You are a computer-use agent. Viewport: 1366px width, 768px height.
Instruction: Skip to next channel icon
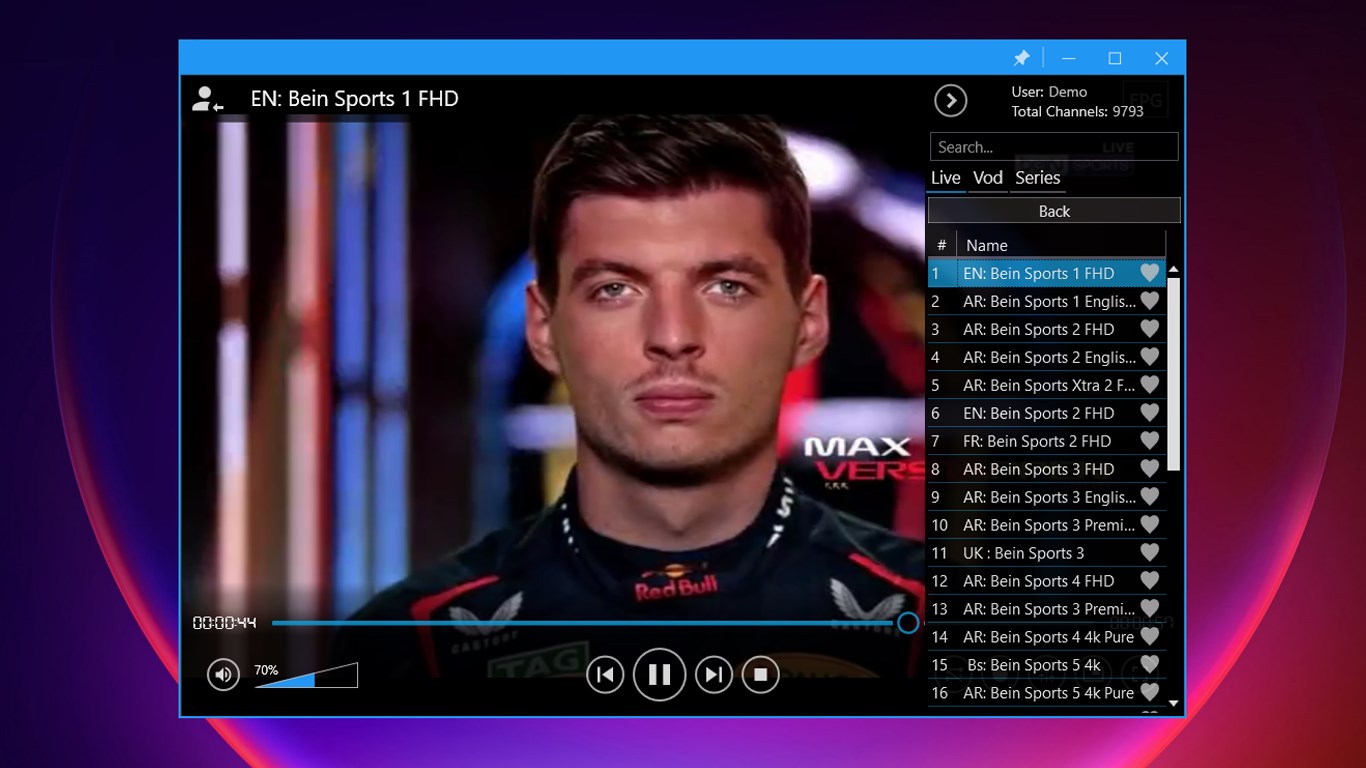[x=713, y=674]
